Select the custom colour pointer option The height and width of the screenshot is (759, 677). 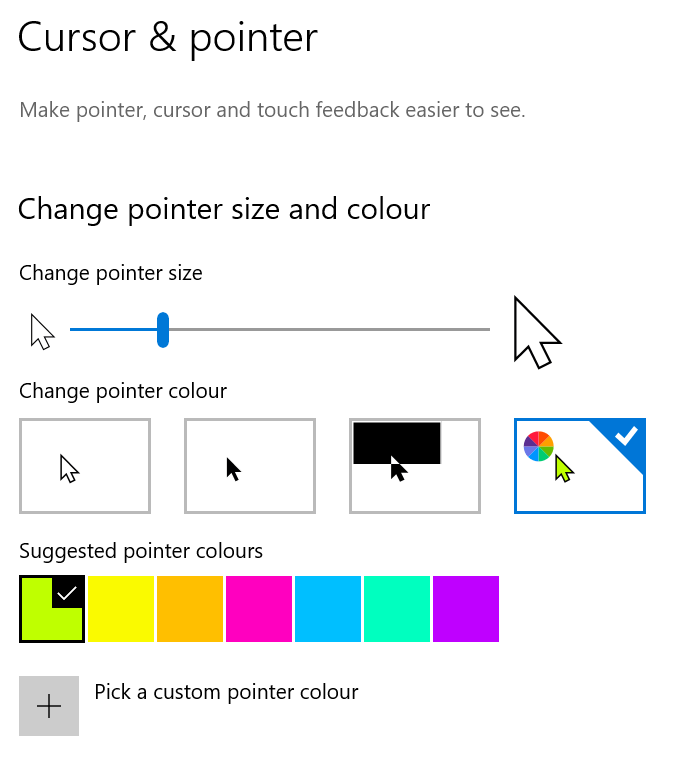580,466
